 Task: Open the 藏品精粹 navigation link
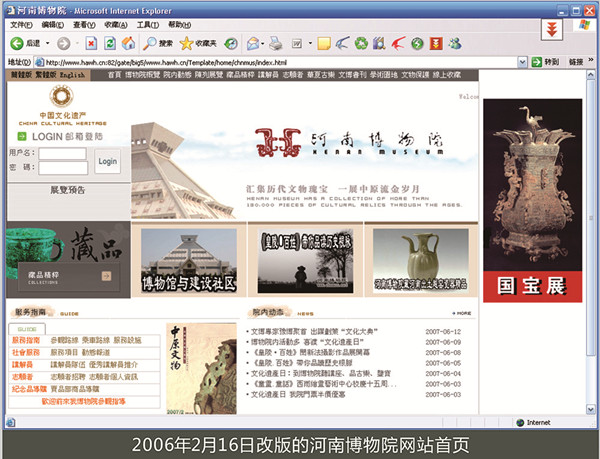click(240, 75)
